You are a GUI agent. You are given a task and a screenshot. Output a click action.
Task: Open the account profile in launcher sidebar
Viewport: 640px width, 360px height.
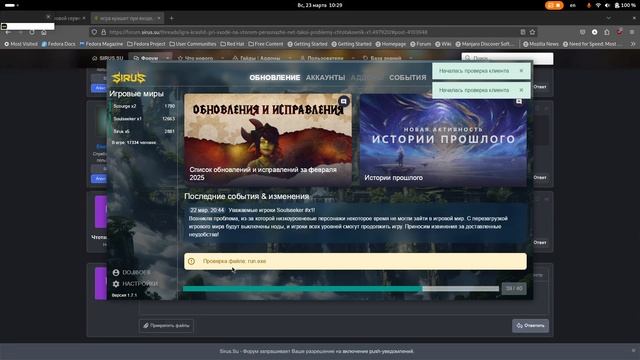(x=131, y=272)
